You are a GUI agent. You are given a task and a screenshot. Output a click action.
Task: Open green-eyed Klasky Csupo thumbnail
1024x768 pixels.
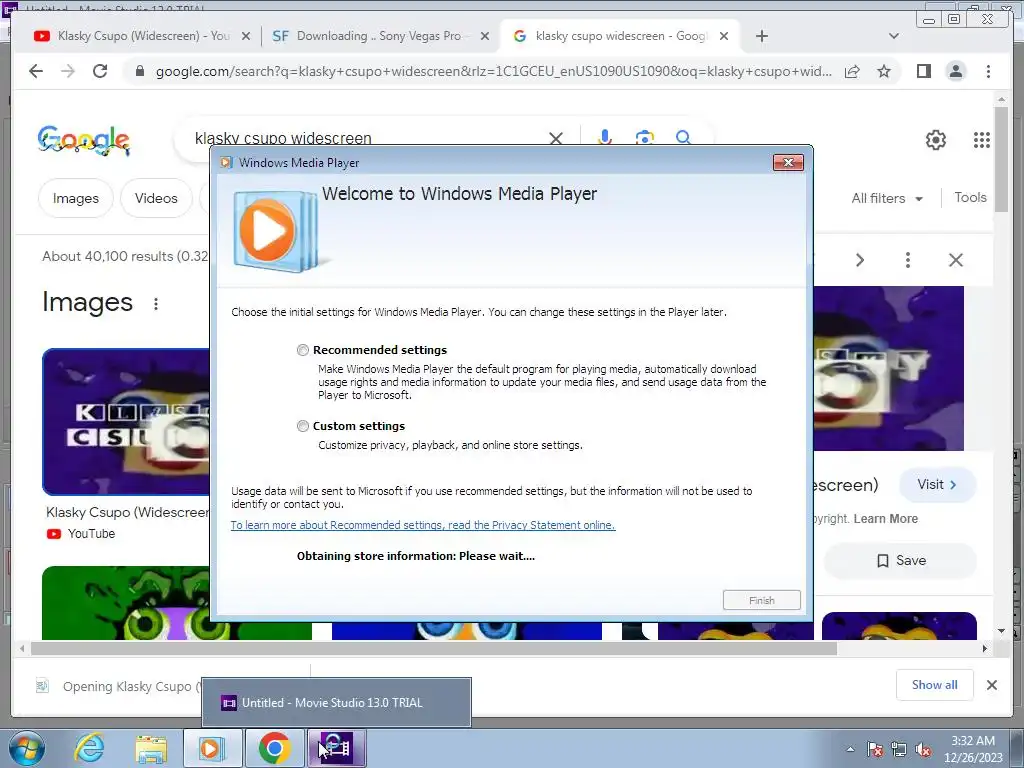point(176,603)
